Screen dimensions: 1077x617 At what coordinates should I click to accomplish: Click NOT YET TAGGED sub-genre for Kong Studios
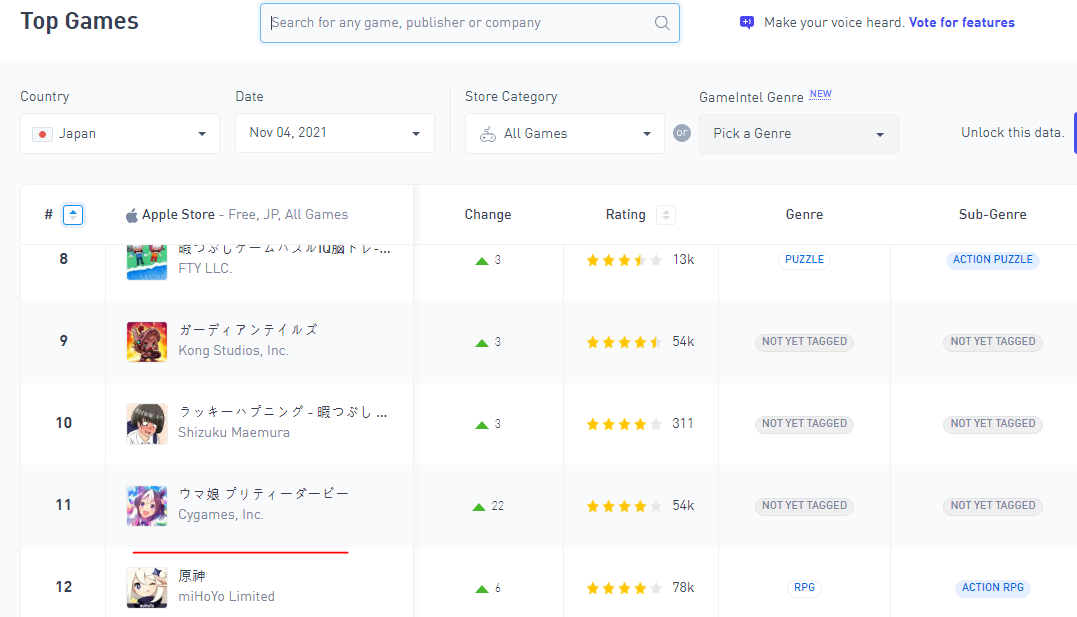pyautogui.click(x=993, y=341)
